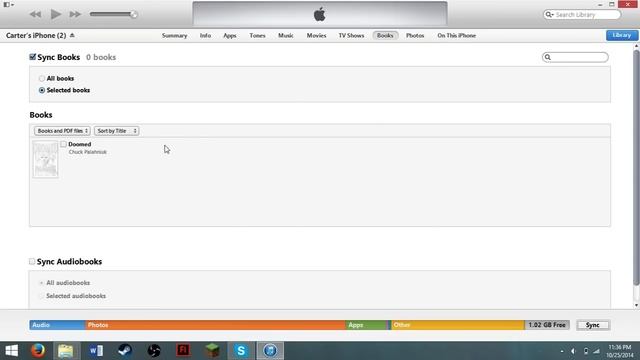Click the rewind playback button

[x=36, y=14]
